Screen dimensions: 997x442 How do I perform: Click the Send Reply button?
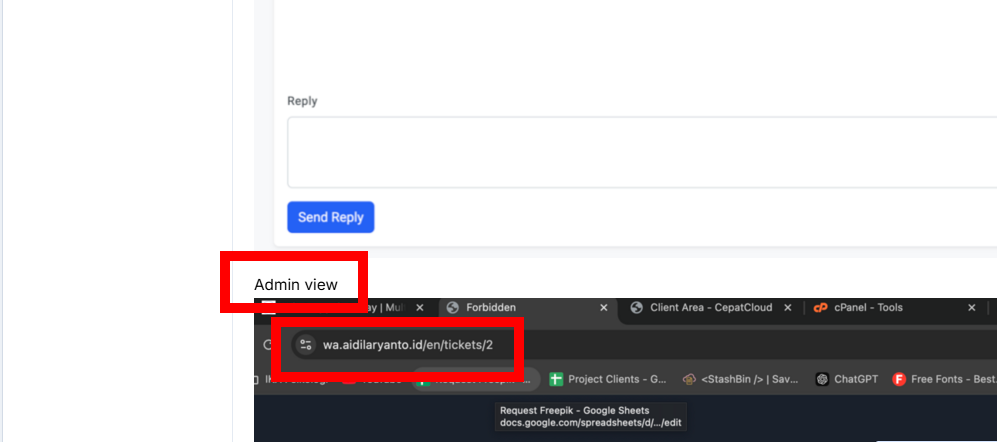coord(331,218)
